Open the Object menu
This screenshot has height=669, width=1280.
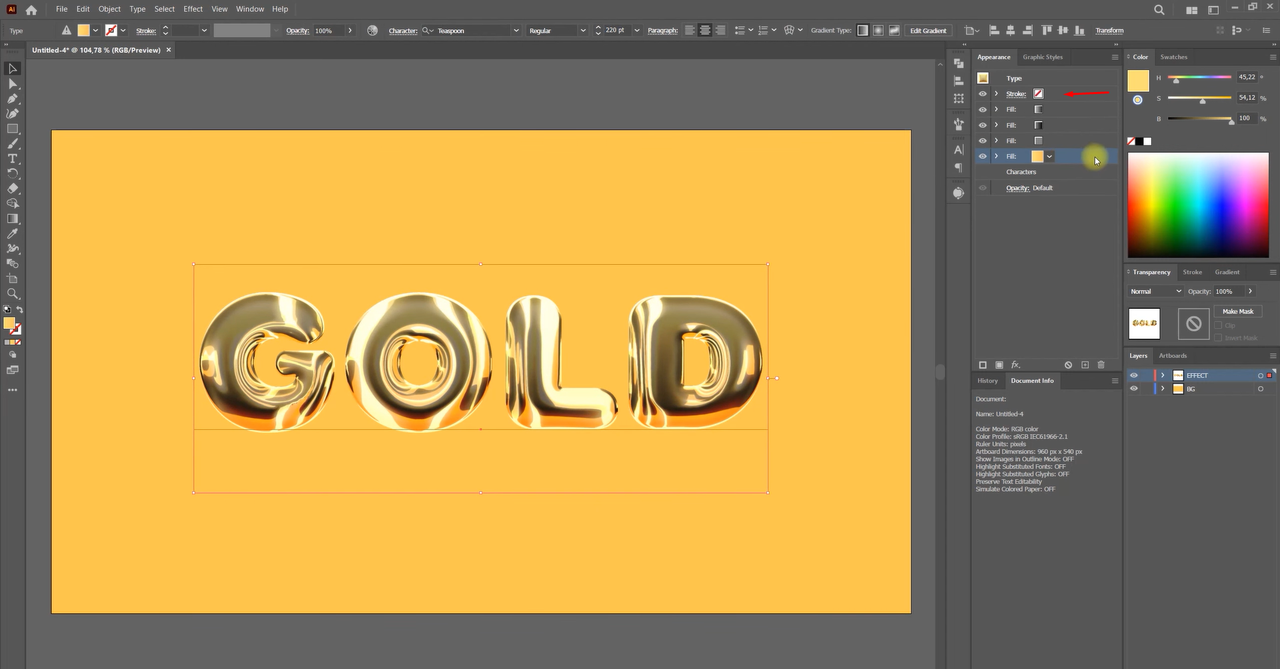pos(109,9)
